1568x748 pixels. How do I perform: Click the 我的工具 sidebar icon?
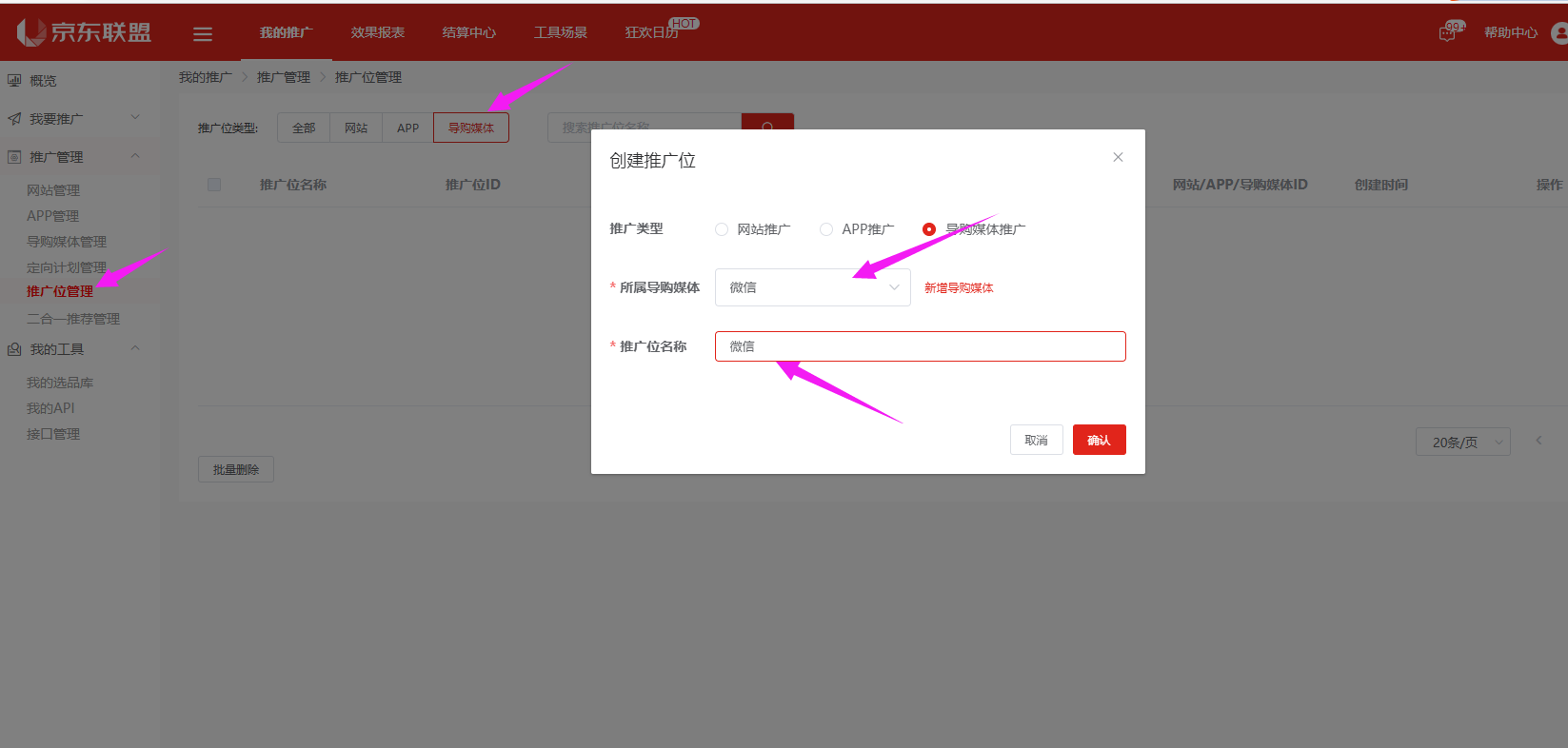pos(14,349)
